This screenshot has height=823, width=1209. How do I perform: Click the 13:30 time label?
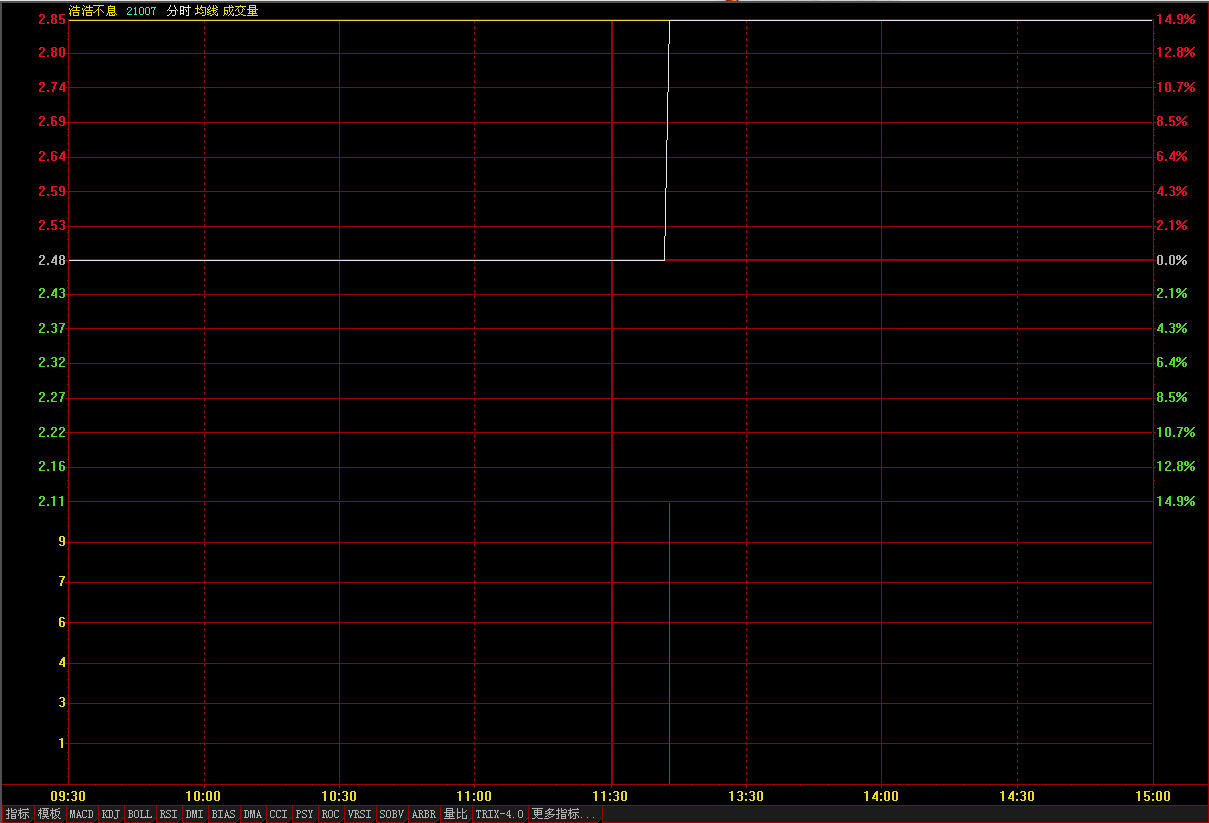pyautogui.click(x=746, y=796)
